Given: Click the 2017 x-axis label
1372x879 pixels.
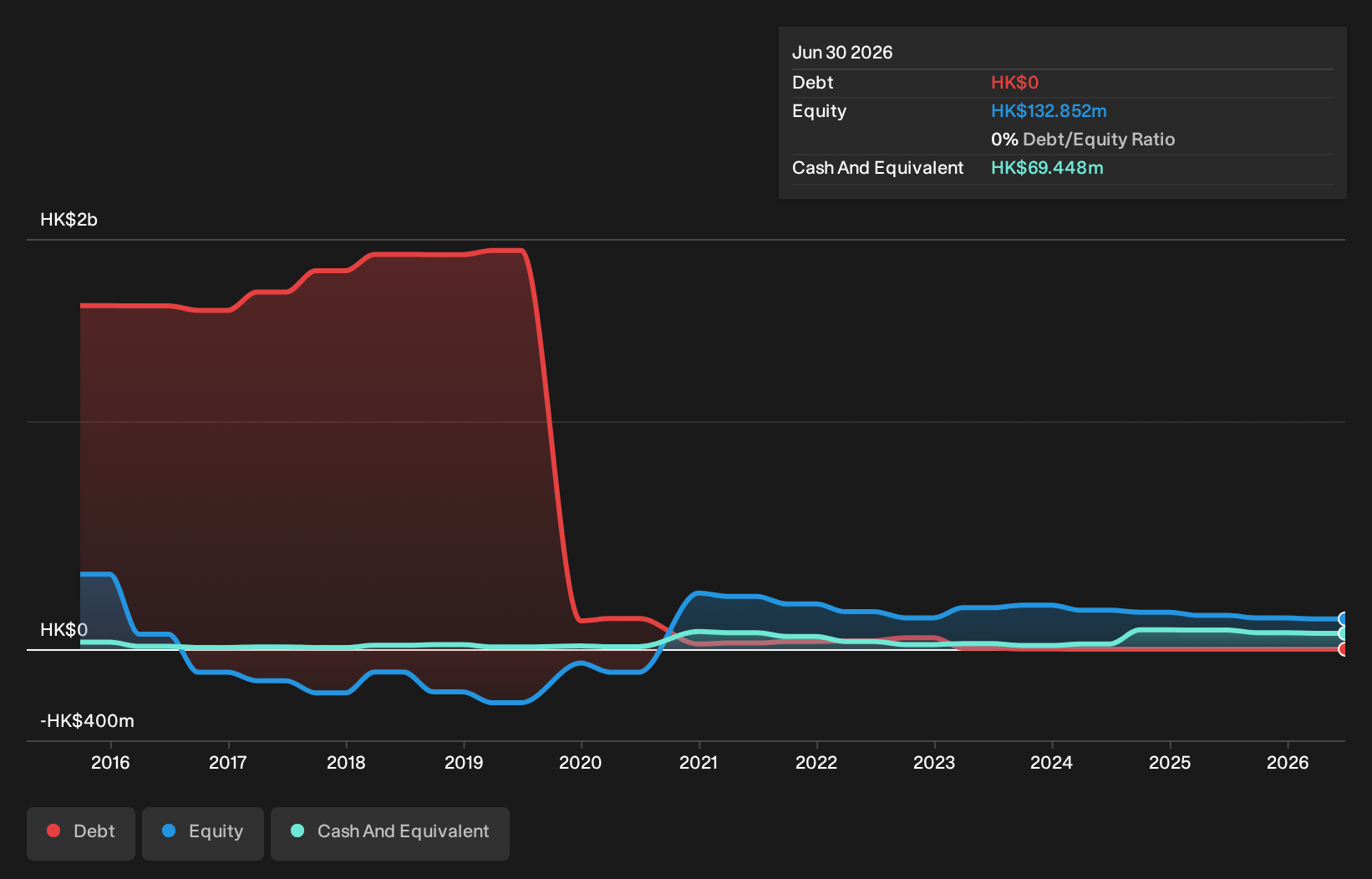Looking at the screenshot, I should pos(228,762).
